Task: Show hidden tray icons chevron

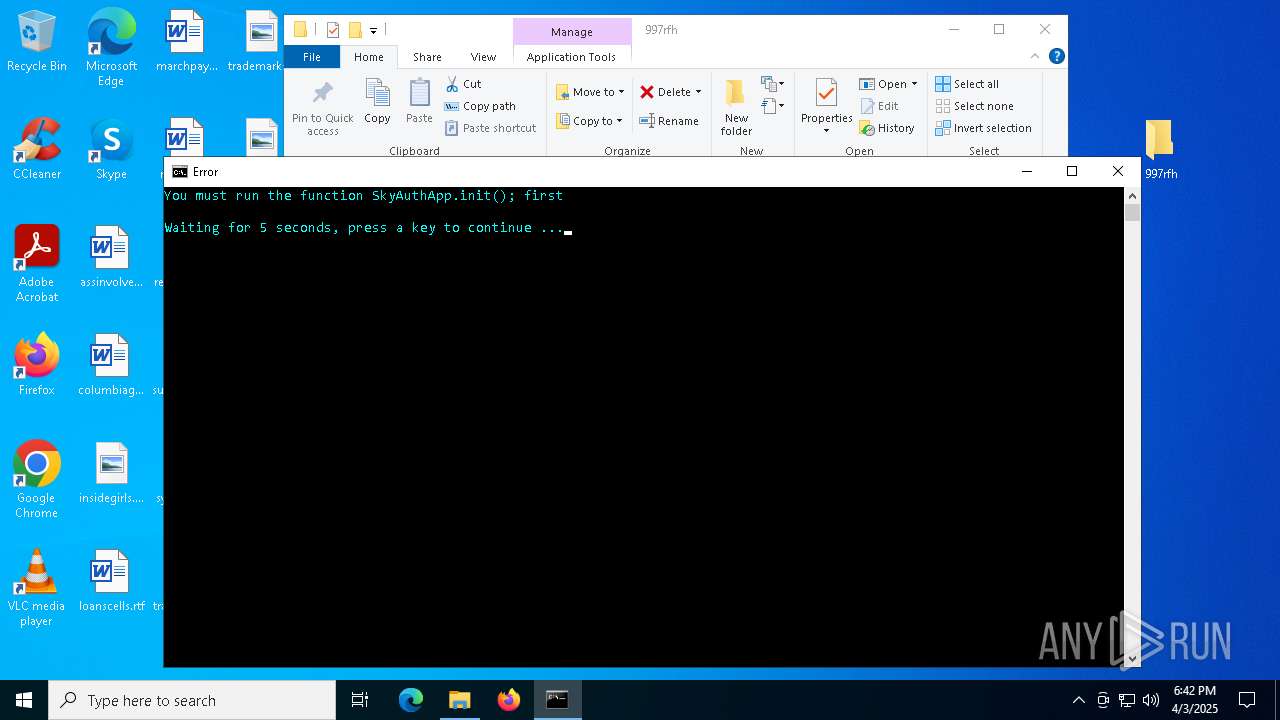Action: [1078, 700]
